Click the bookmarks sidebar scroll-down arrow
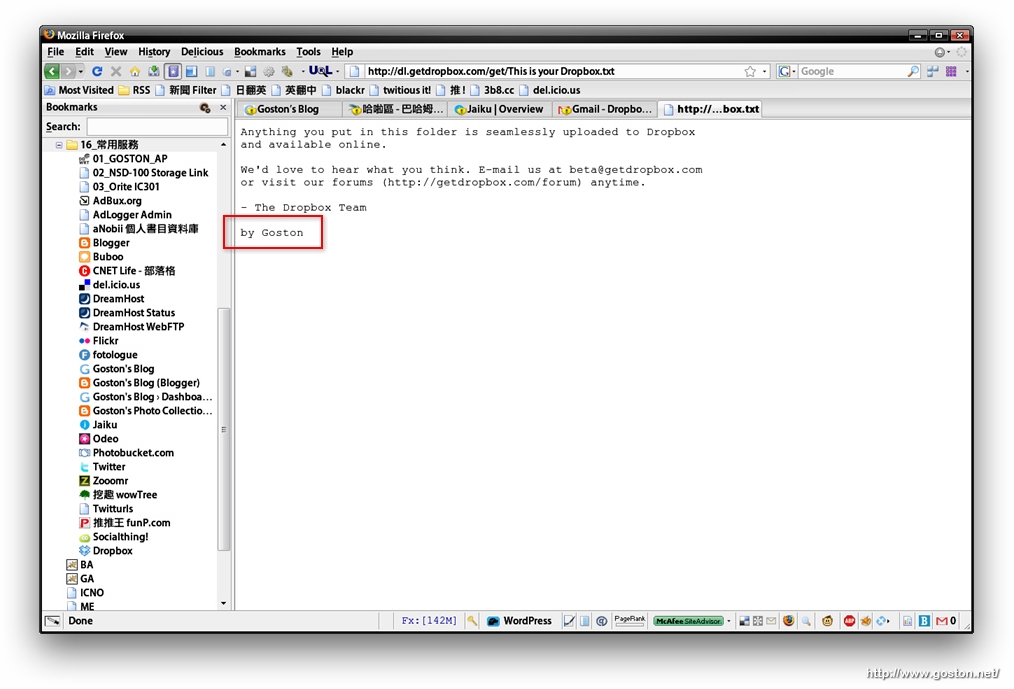Image resolution: width=1014 pixels, height=689 pixels. [x=224, y=603]
